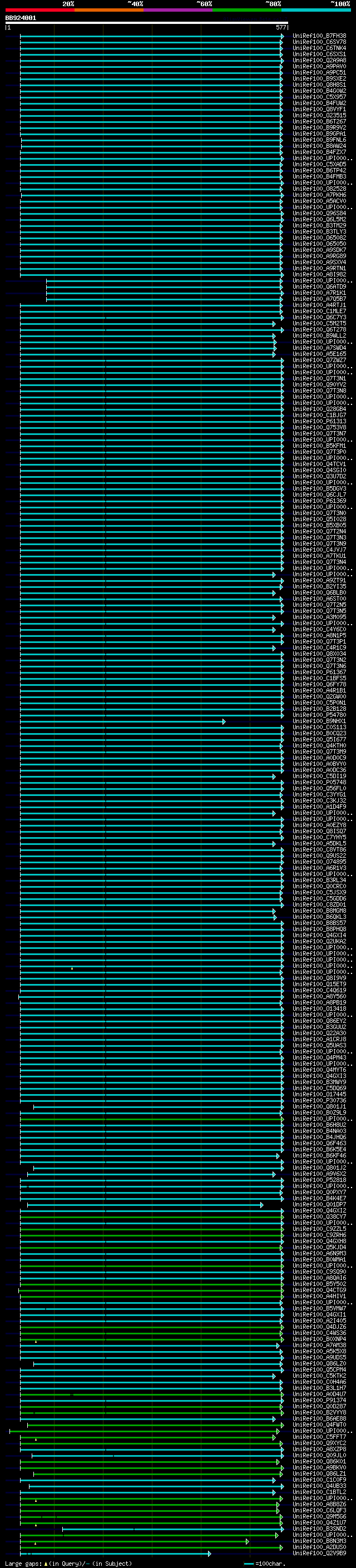Select hit UniRef100_O74895
The width and height of the screenshot is (356, 1568).
pyautogui.click(x=319, y=861)
